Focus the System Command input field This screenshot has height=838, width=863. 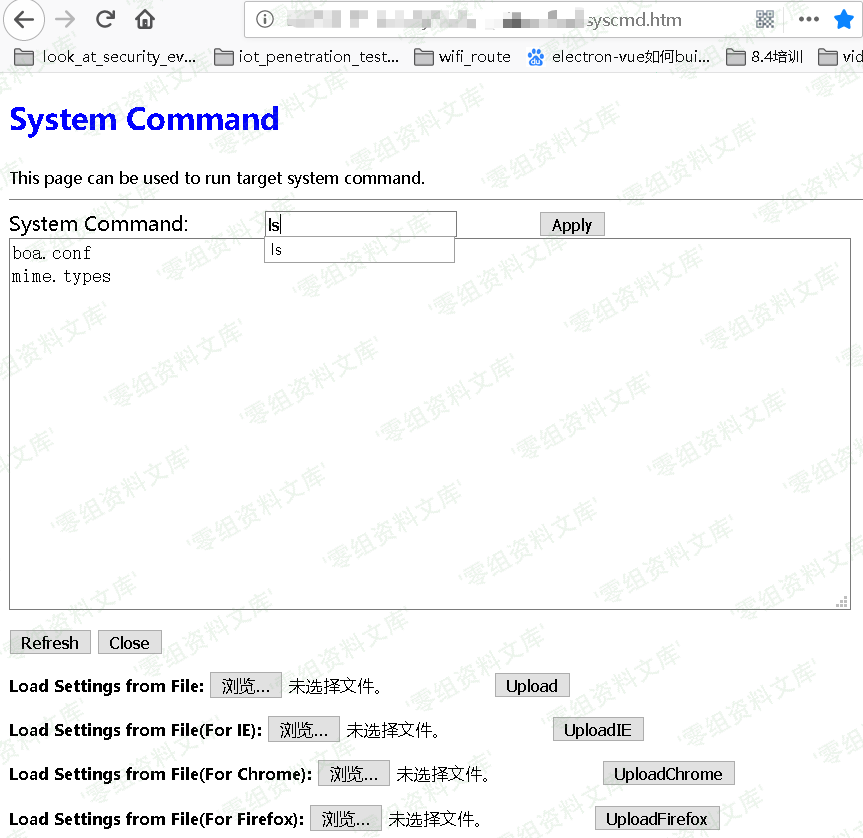pos(361,224)
